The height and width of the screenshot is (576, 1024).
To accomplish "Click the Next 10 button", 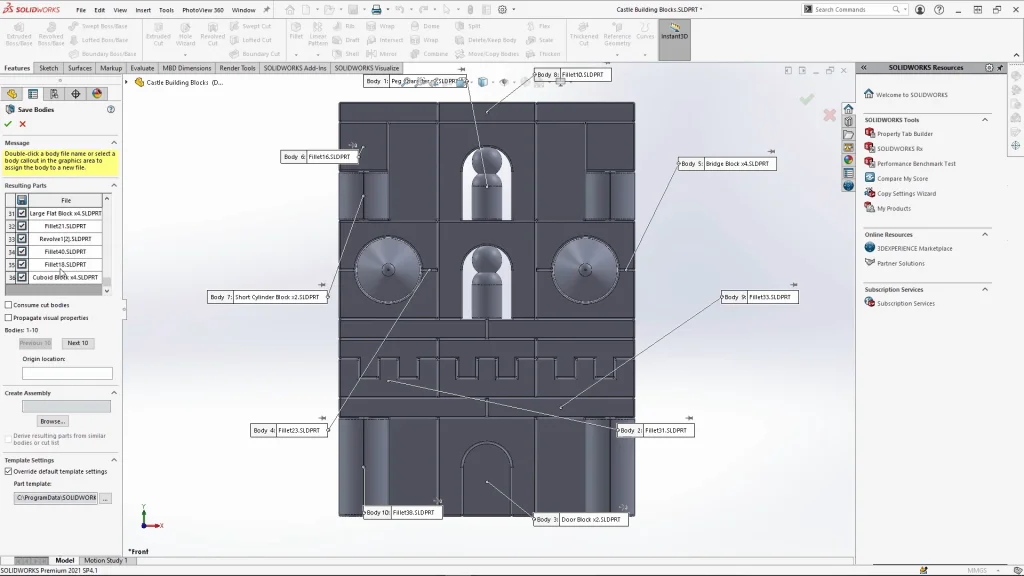I will coord(77,343).
